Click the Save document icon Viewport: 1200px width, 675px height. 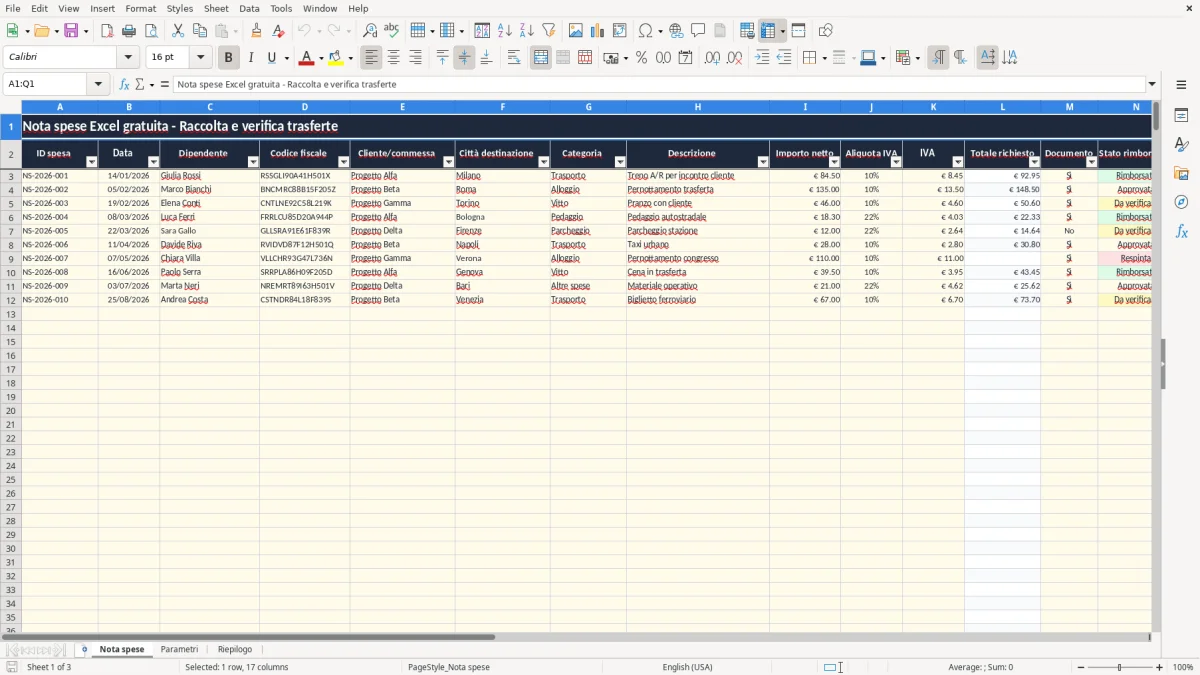[71, 31]
